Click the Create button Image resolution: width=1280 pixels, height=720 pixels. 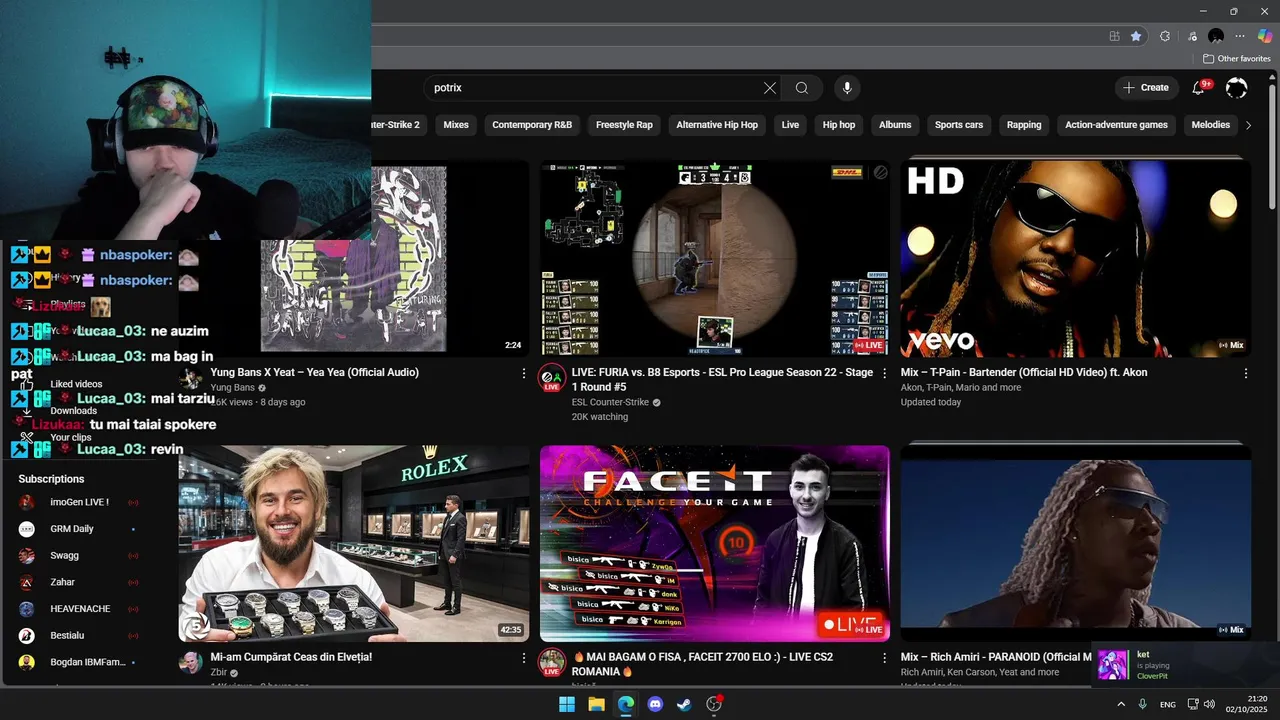pos(1146,88)
